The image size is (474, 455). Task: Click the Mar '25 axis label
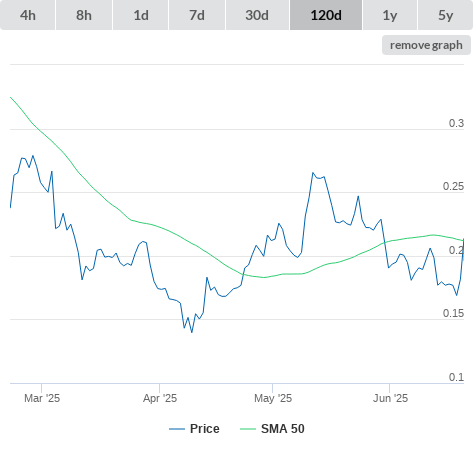(x=42, y=398)
